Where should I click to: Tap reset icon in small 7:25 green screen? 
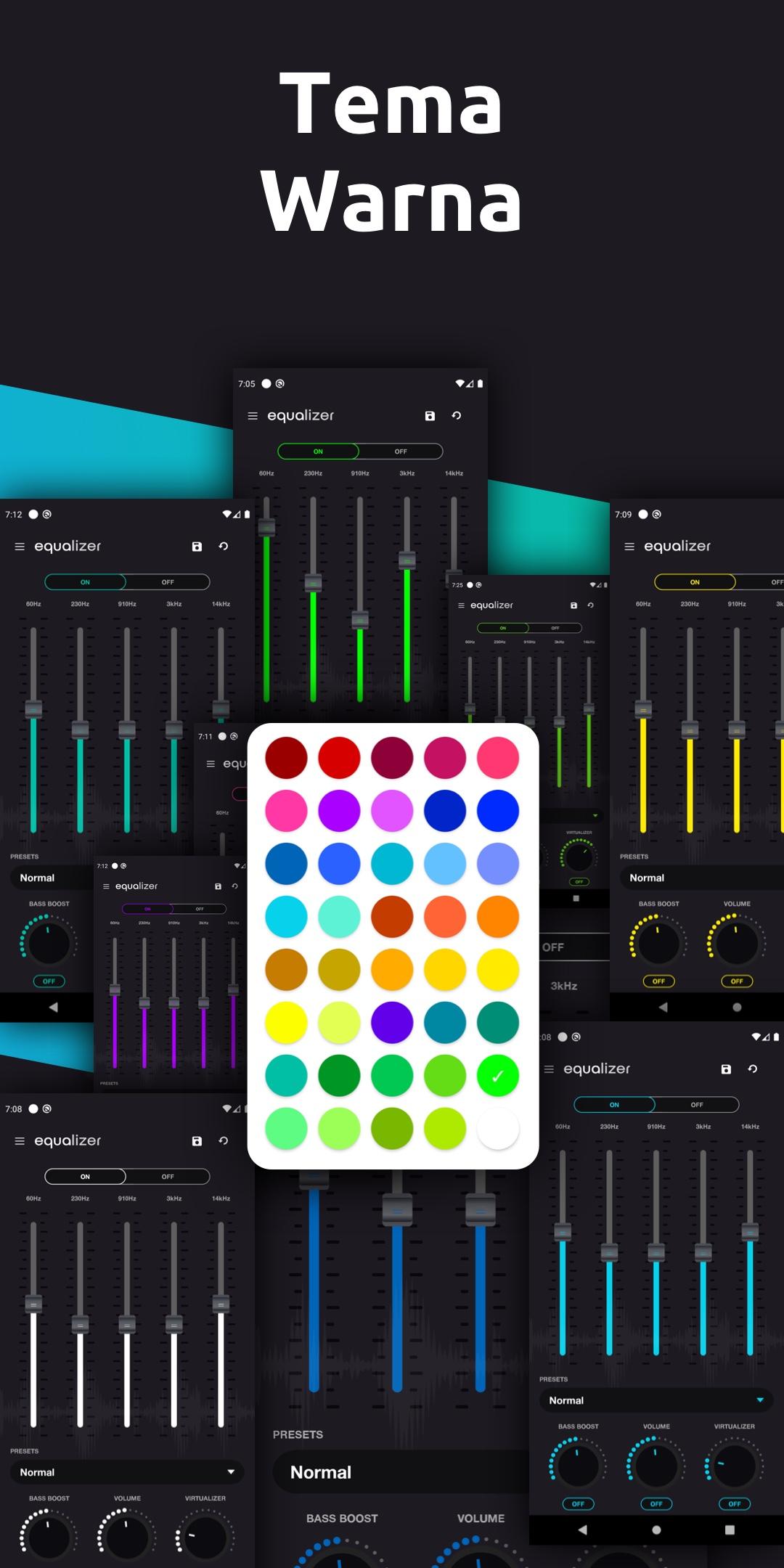point(591,605)
